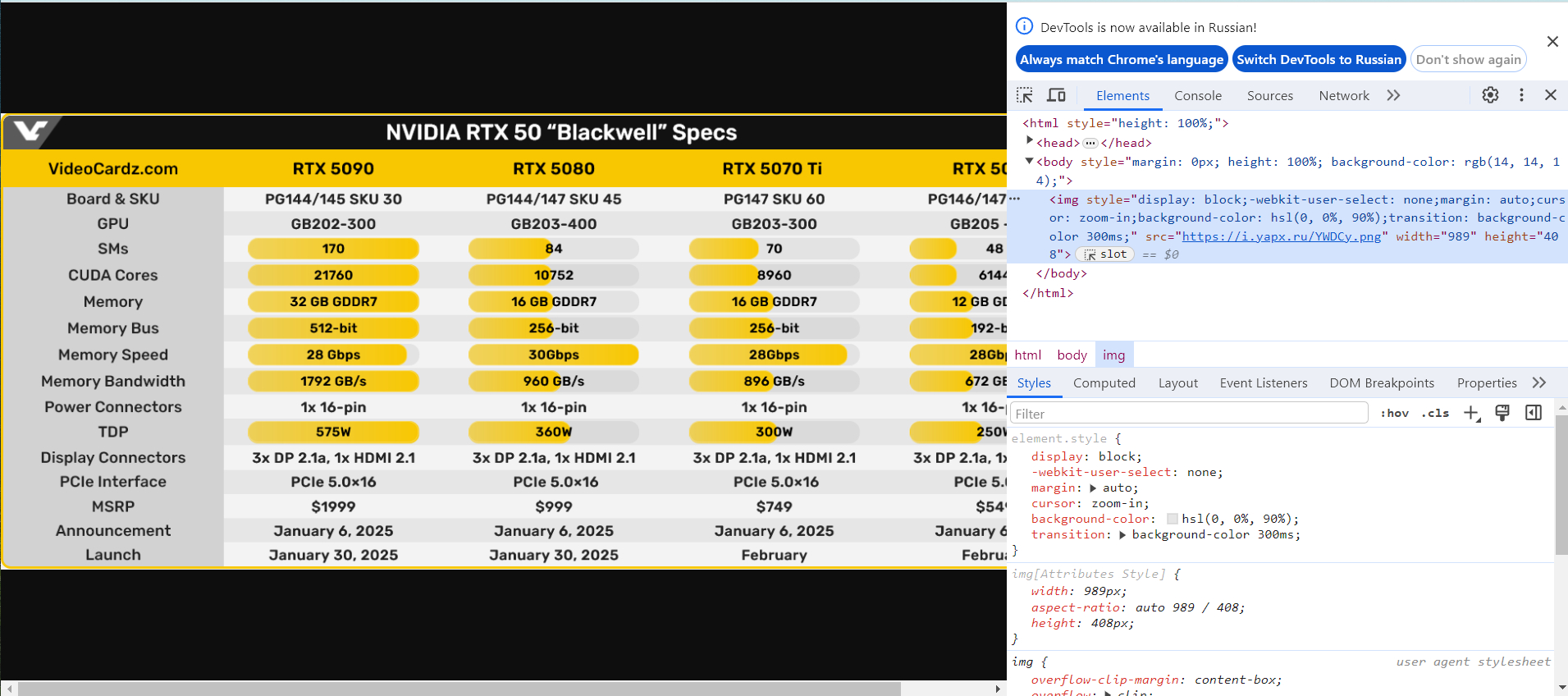Open DevTools three-dot customize menu
The image size is (1568, 696).
[1521, 95]
